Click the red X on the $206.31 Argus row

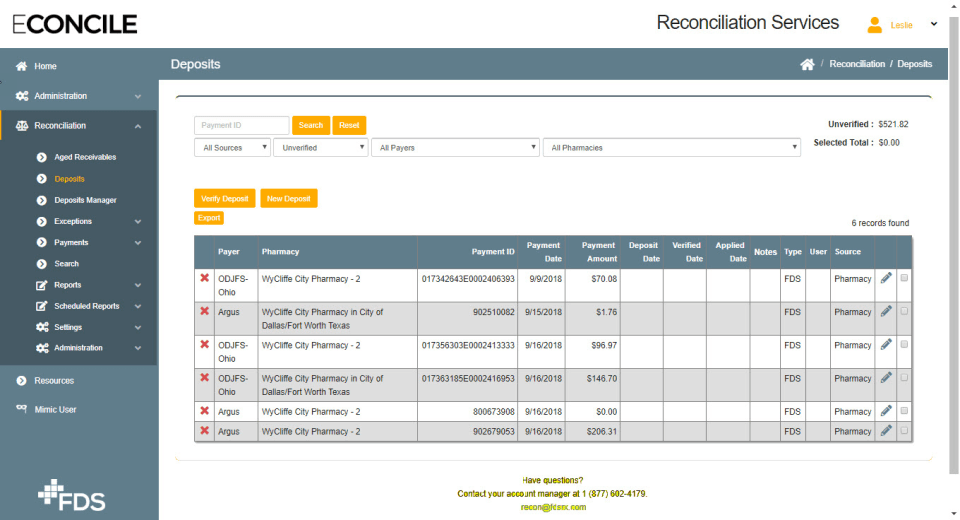[x=205, y=431]
